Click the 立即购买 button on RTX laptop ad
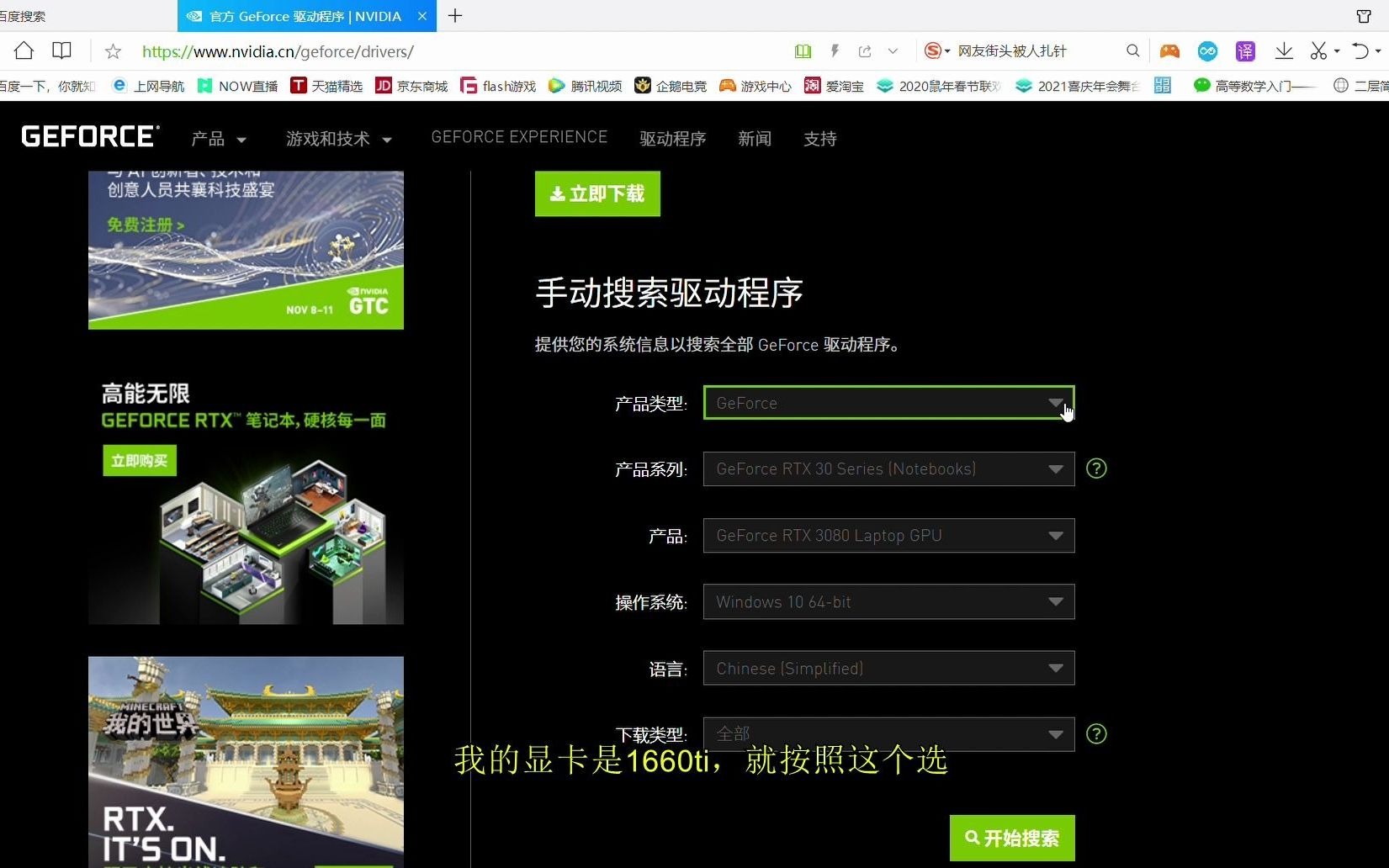This screenshot has height=868, width=1389. 140,460
